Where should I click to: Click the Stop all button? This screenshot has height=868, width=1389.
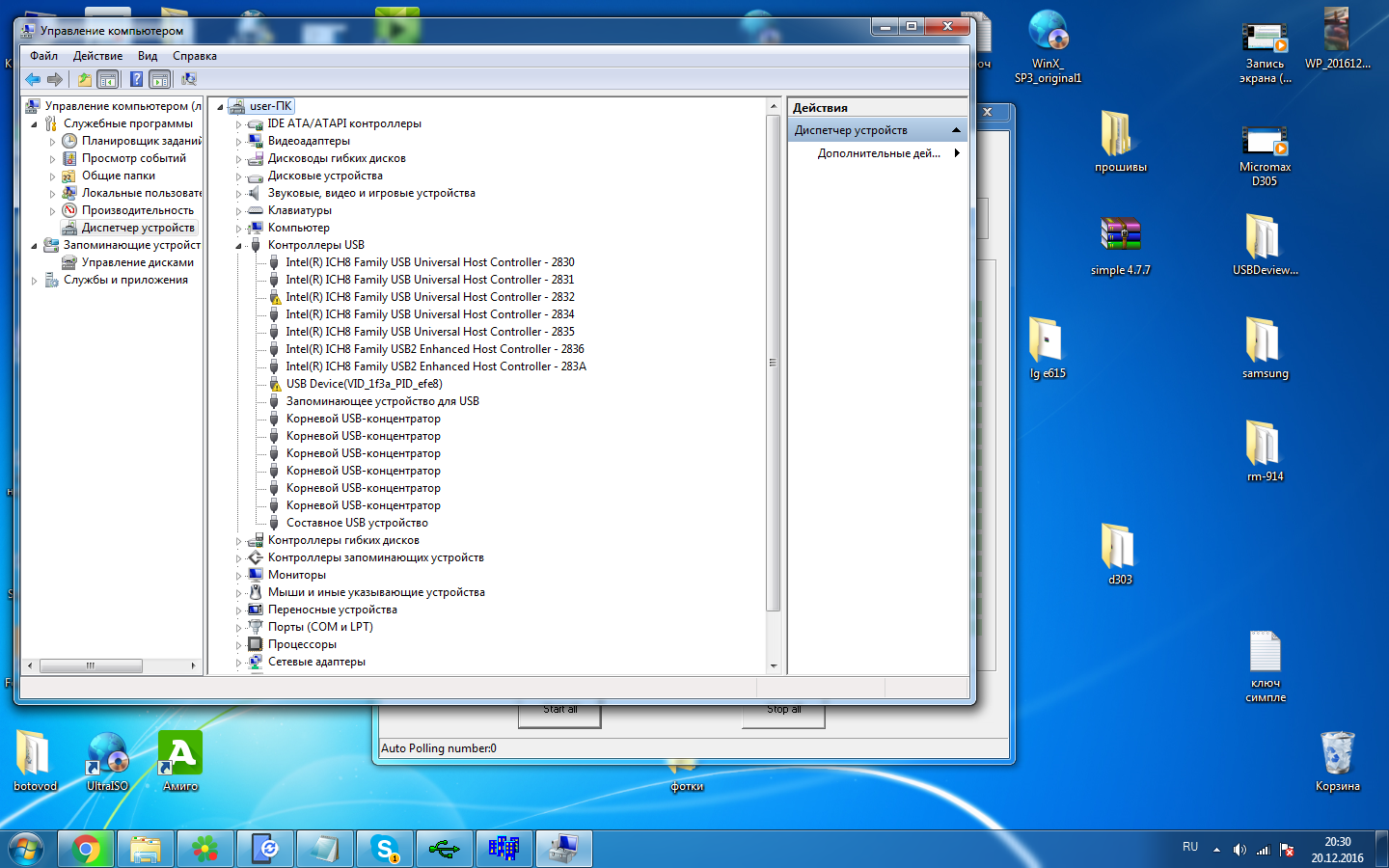pyautogui.click(x=783, y=711)
